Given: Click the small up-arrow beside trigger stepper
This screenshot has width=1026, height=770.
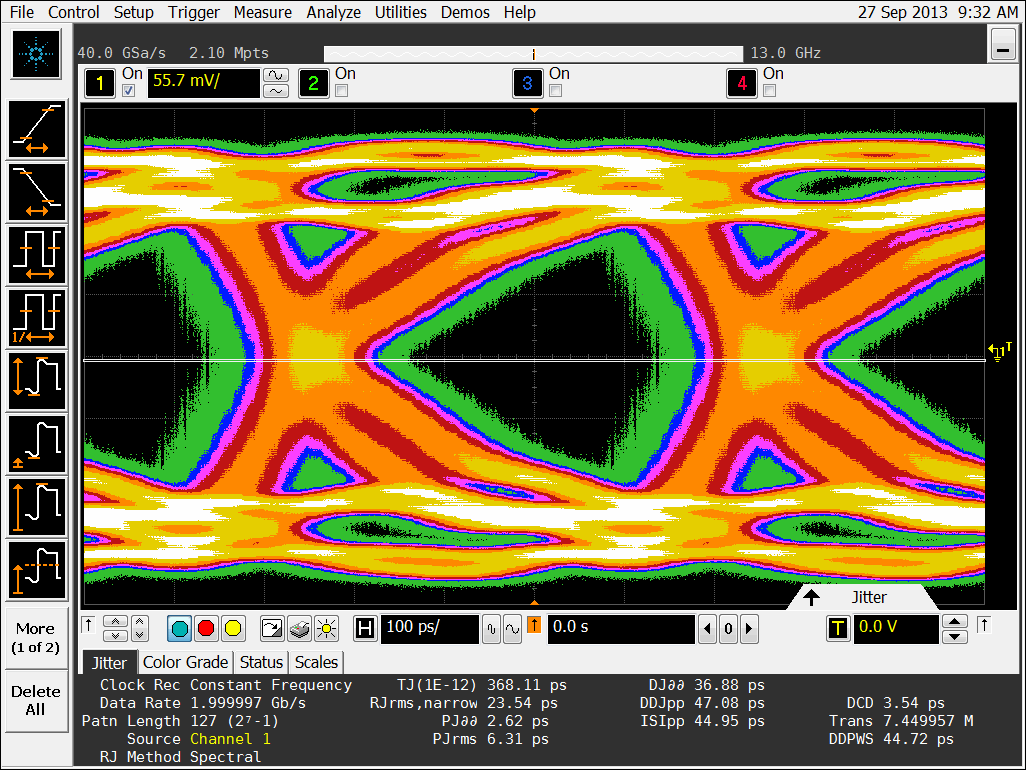Looking at the screenshot, I should coord(983,625).
